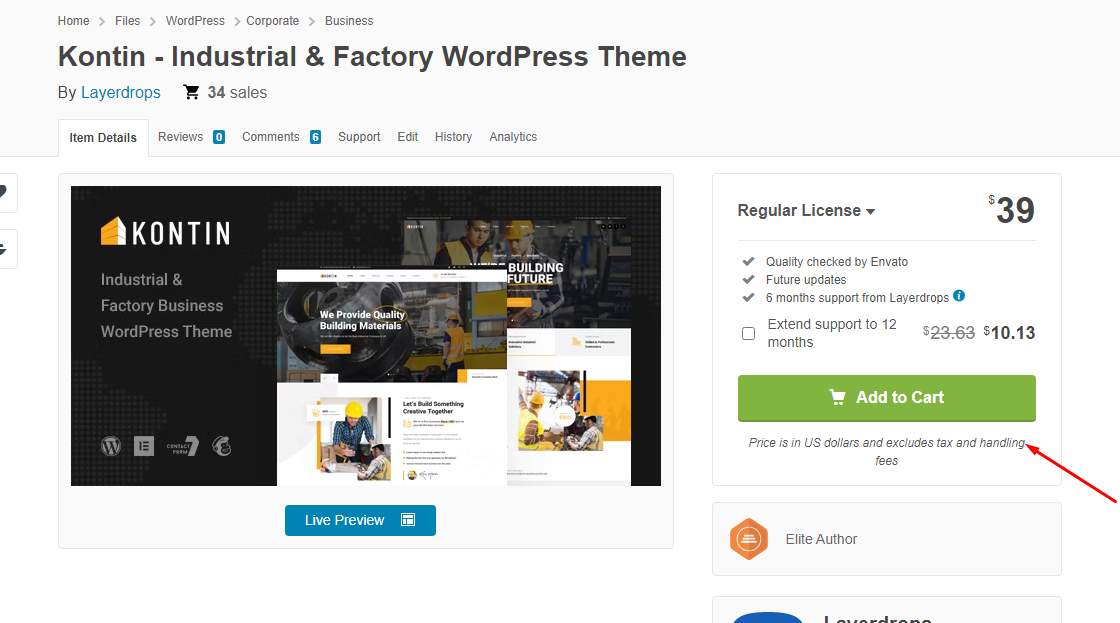View the History tab
This screenshot has height=623, width=1120.
tap(454, 137)
